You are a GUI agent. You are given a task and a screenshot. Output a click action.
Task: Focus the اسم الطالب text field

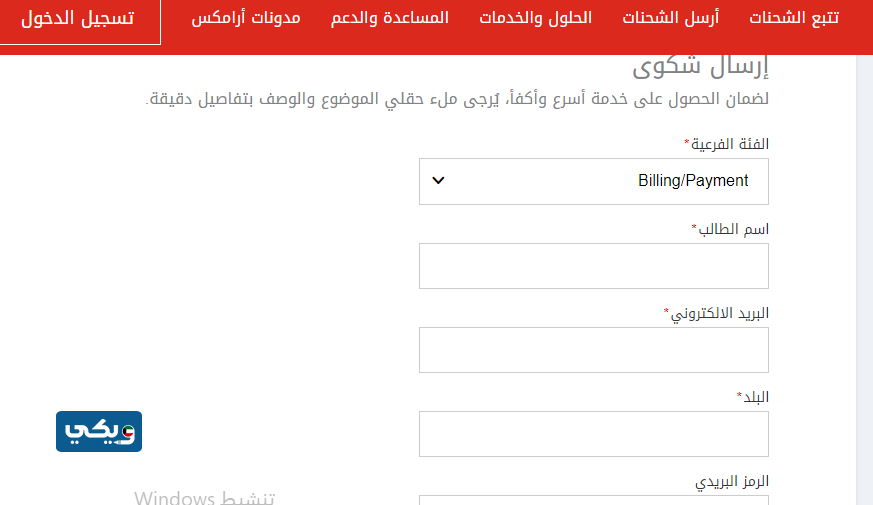[x=593, y=265]
